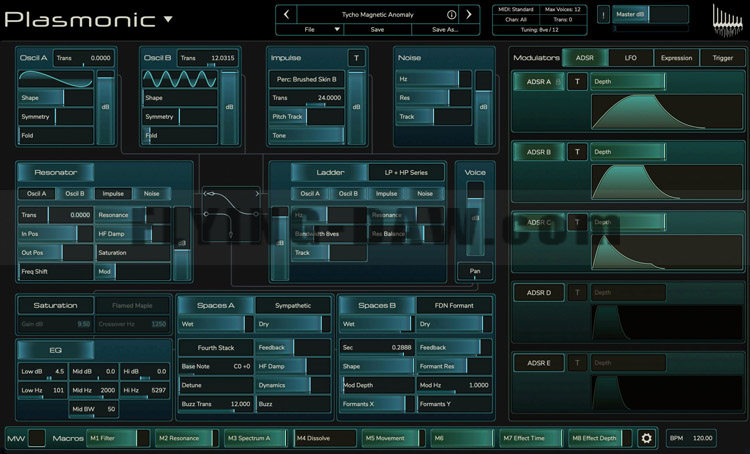750x454 pixels.
Task: Toggle Resonator Noise input
Action: coord(152,194)
